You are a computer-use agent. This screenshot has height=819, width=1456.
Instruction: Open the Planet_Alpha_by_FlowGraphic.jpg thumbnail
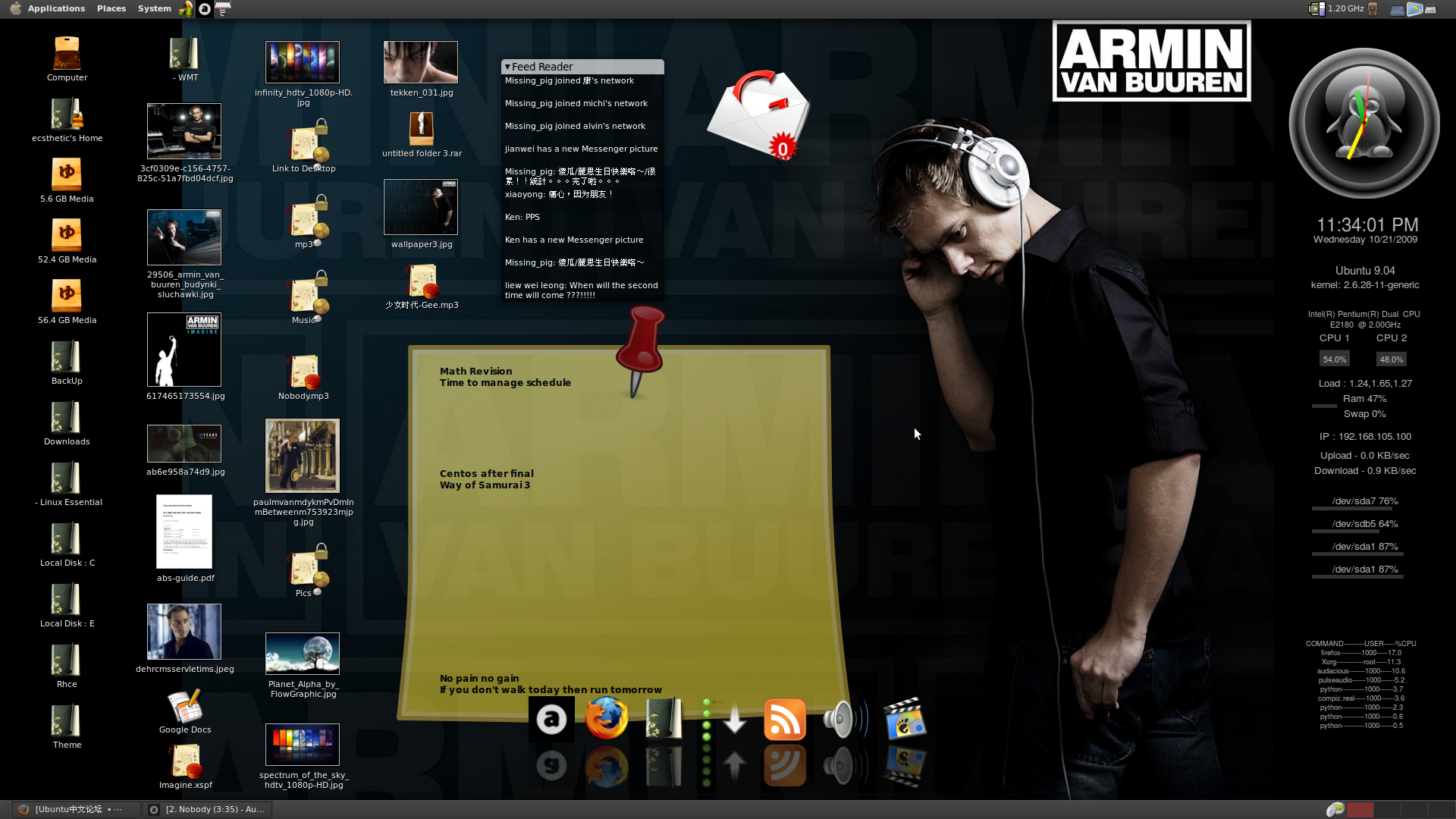303,654
